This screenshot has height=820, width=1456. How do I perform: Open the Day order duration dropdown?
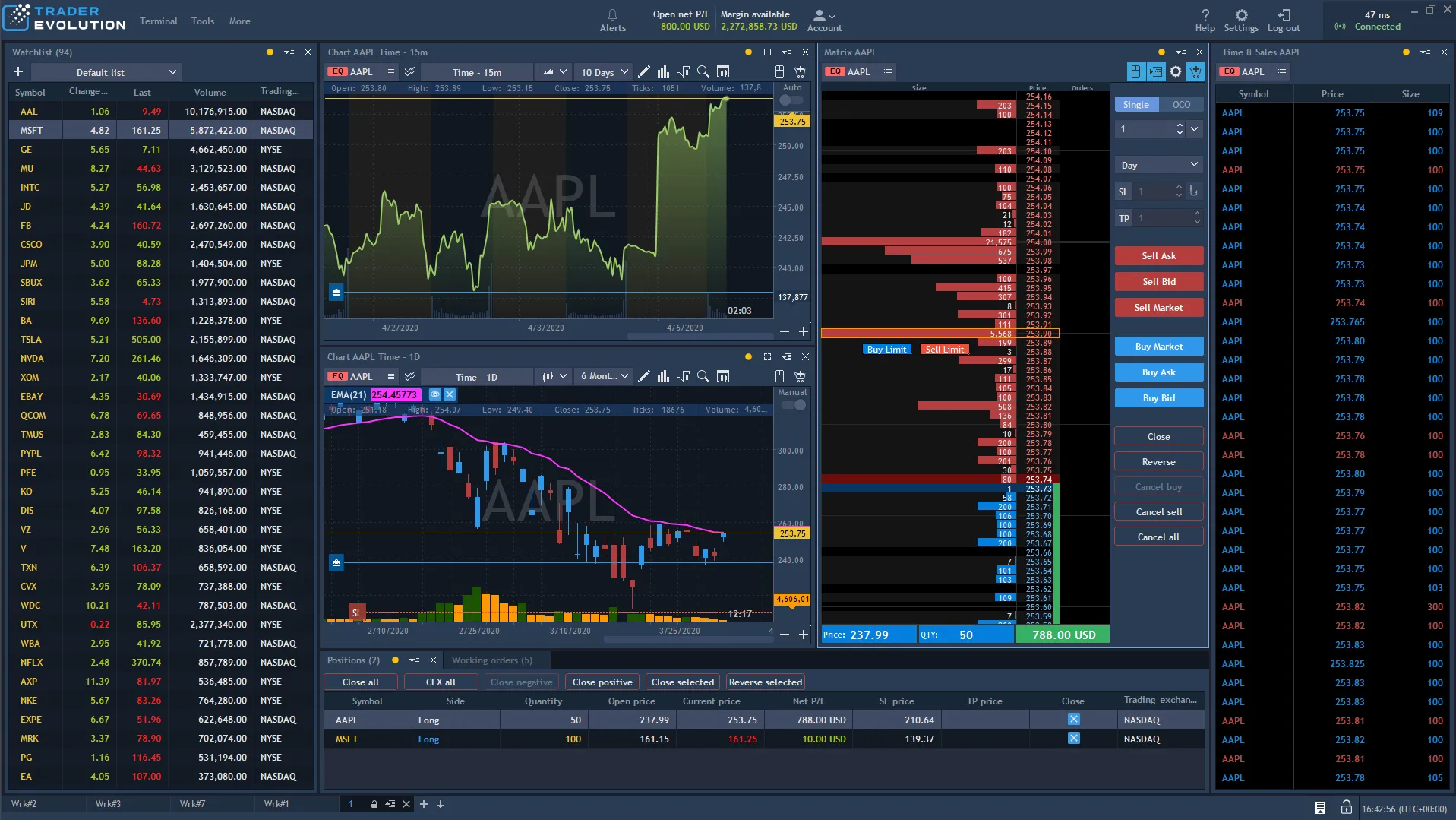click(1158, 164)
